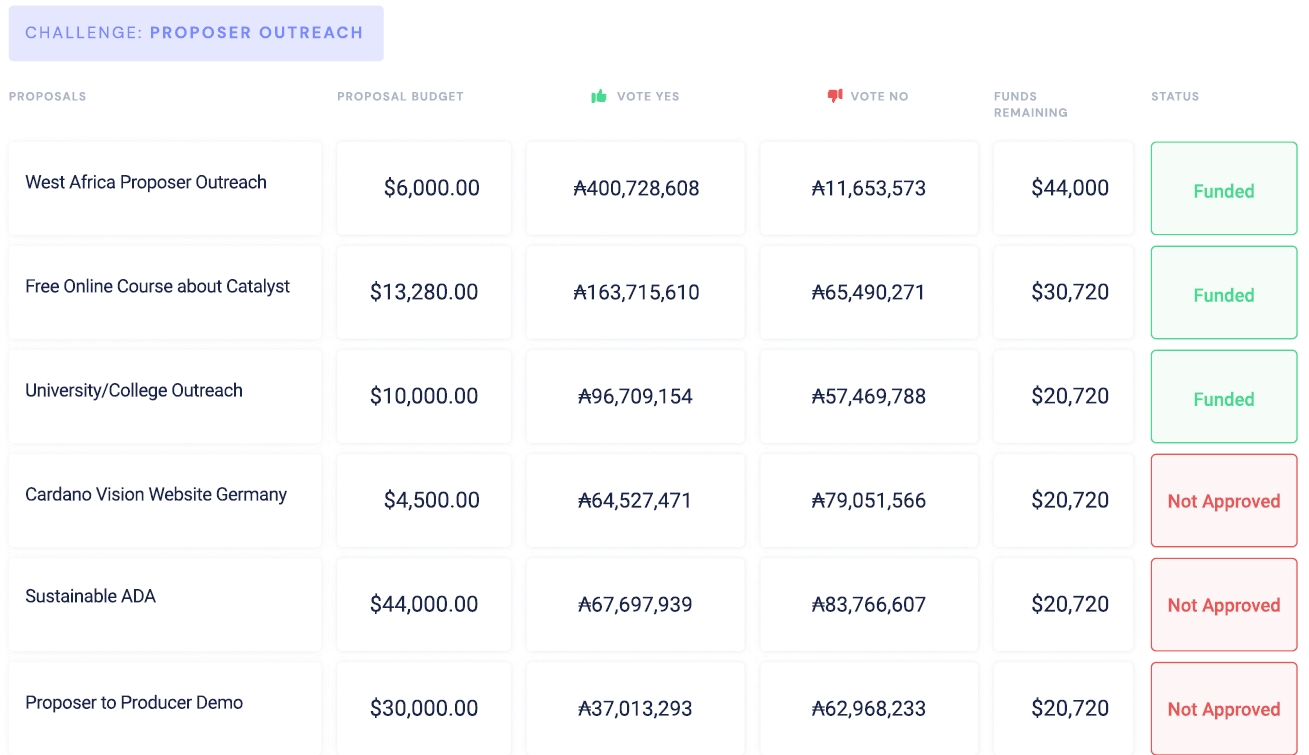Open Cardano Vision Website Germany proposal

pos(156,494)
